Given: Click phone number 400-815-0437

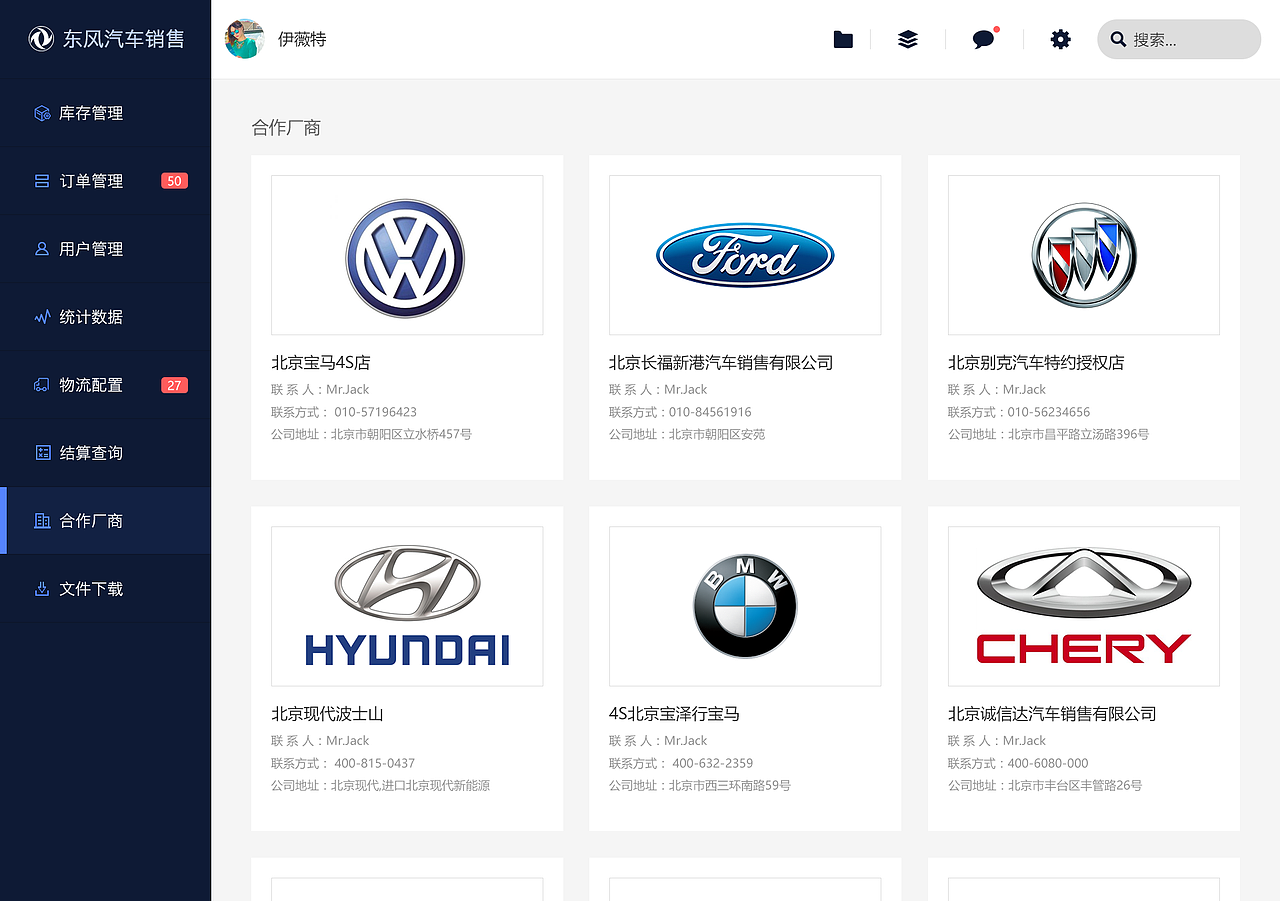Looking at the screenshot, I should point(375,763).
